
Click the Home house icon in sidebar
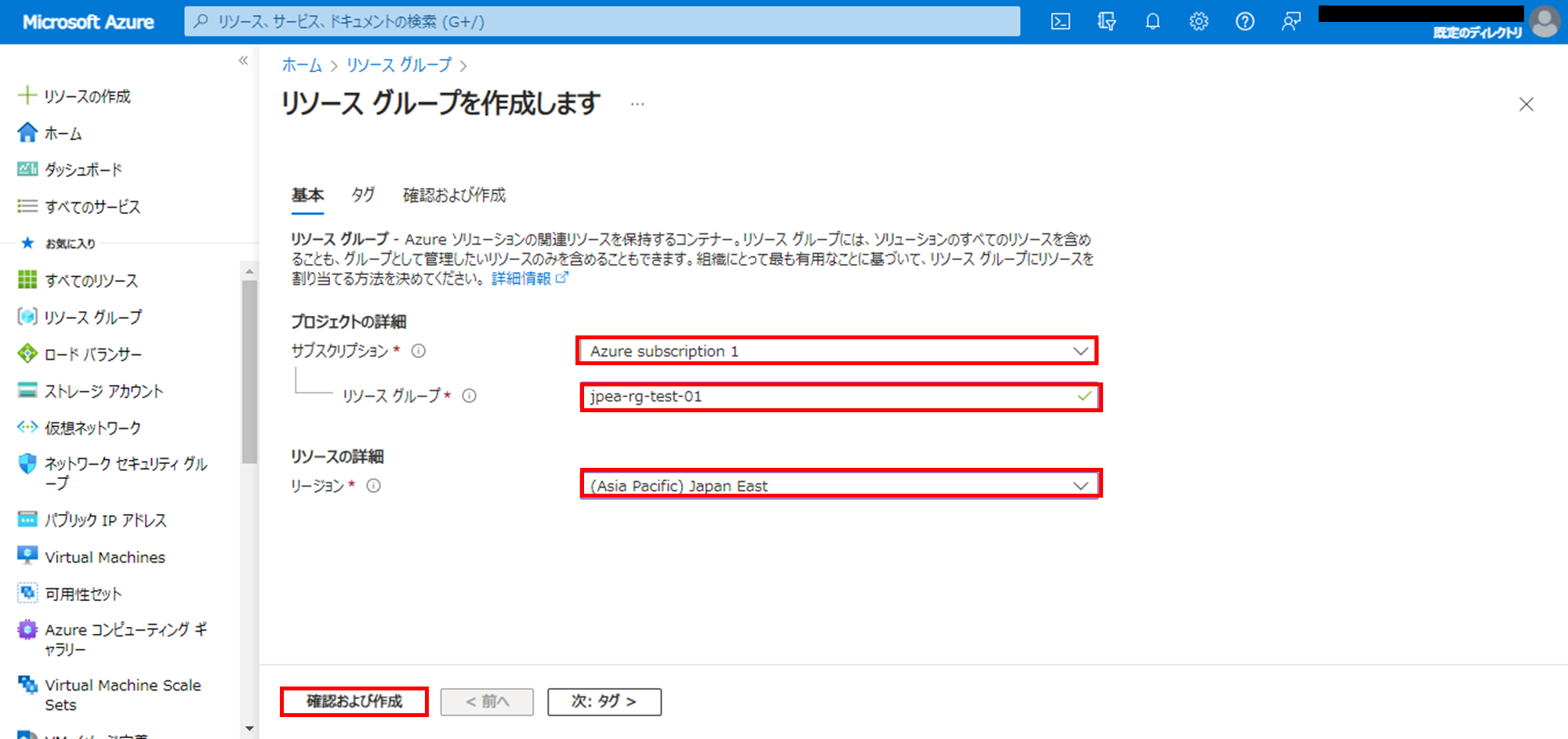(x=27, y=132)
